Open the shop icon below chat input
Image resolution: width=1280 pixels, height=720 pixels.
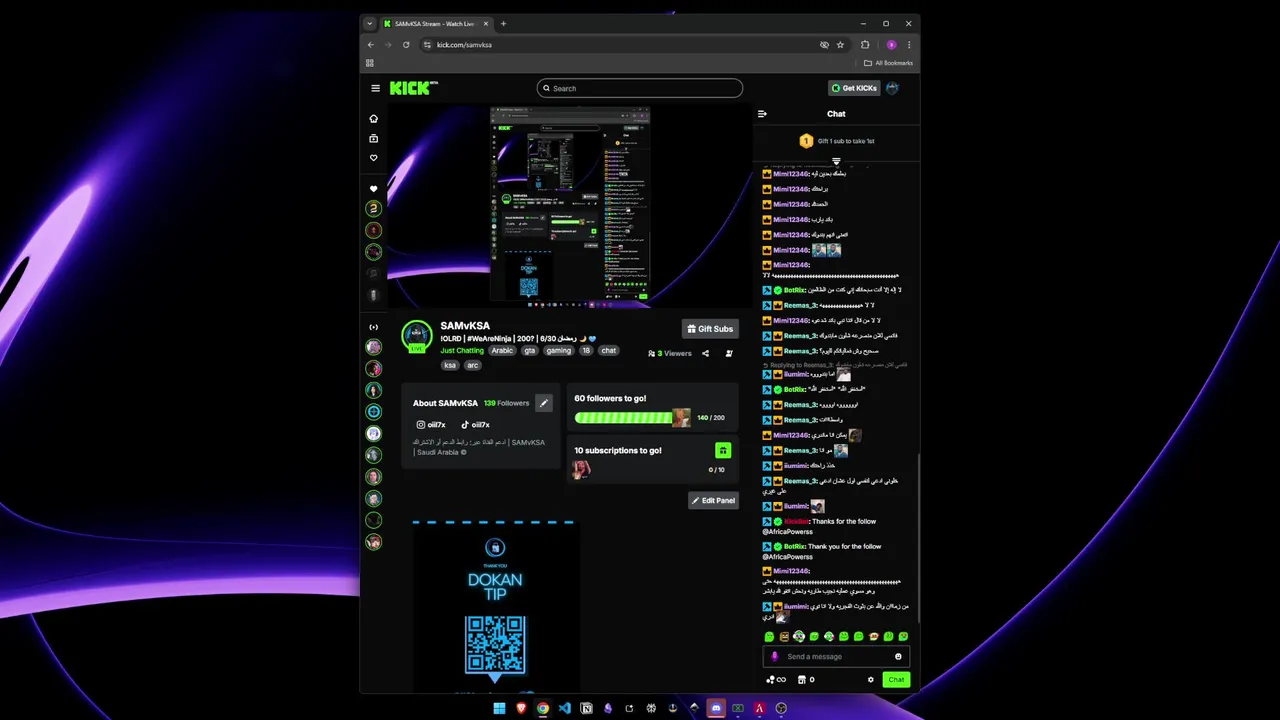(x=805, y=680)
